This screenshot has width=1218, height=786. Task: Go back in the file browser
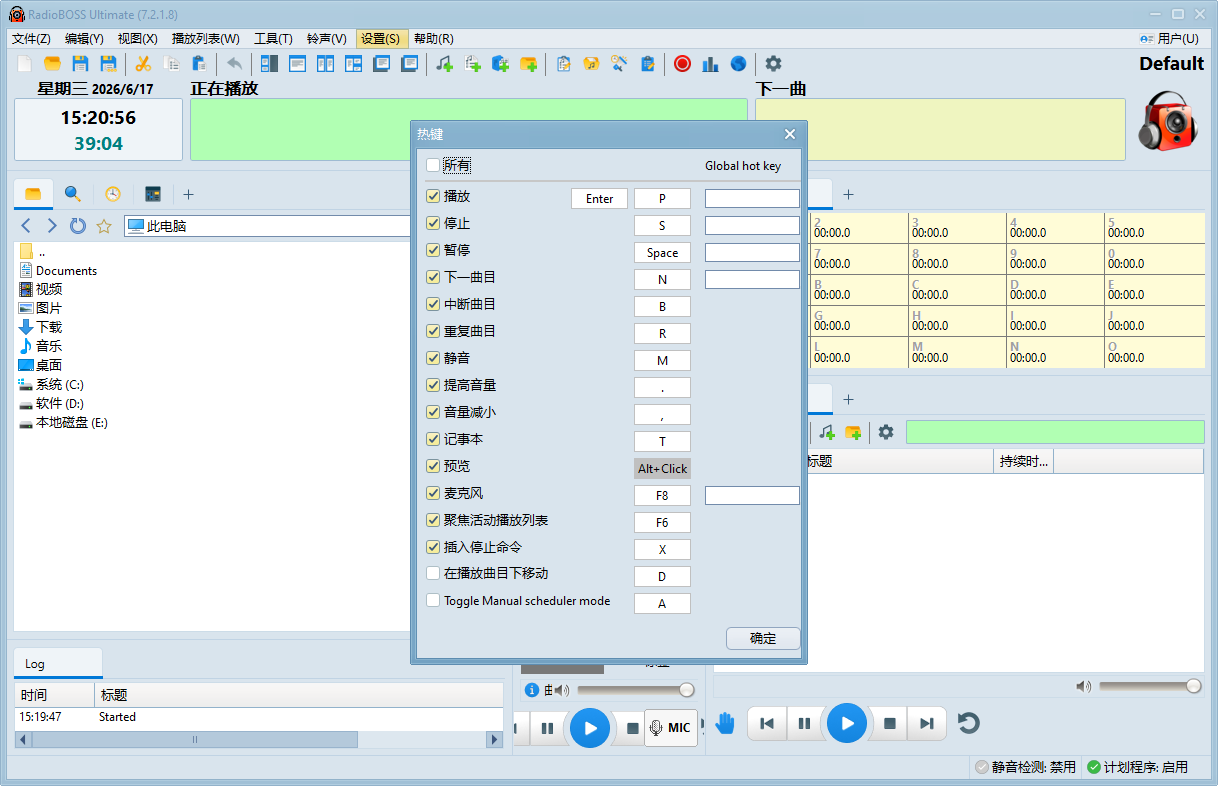tap(27, 226)
